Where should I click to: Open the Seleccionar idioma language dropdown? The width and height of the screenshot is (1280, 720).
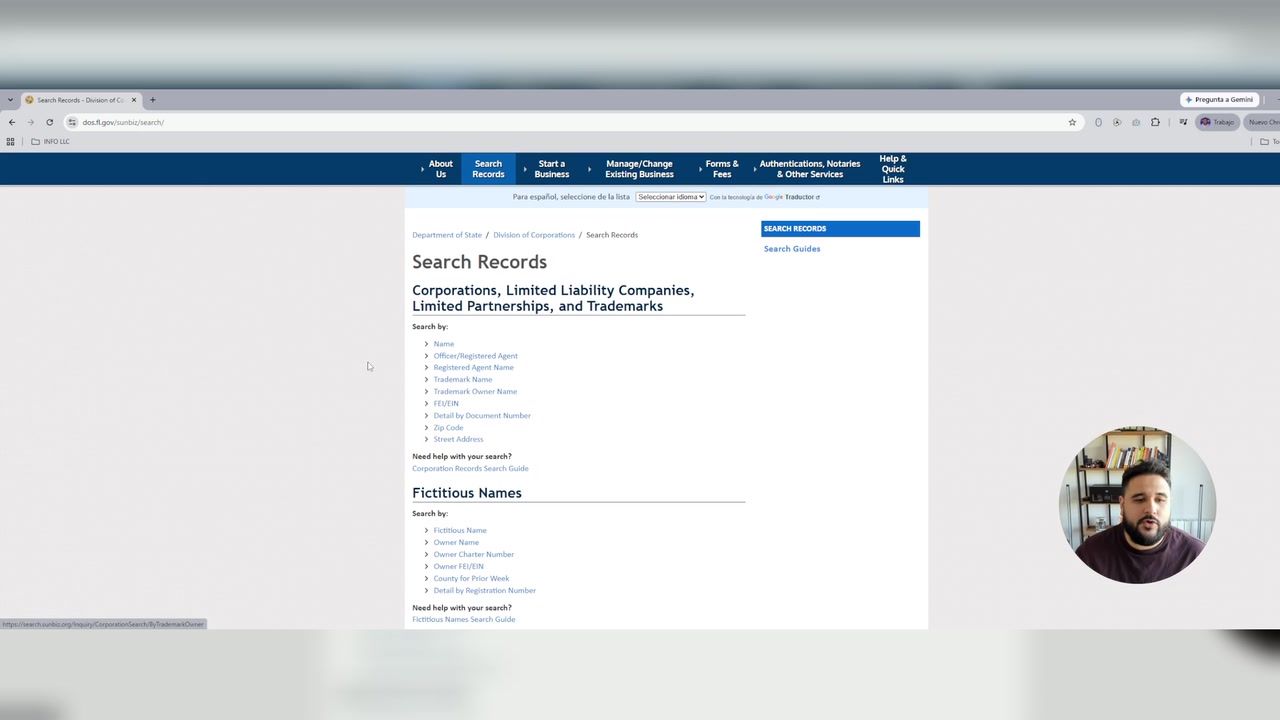tap(671, 197)
